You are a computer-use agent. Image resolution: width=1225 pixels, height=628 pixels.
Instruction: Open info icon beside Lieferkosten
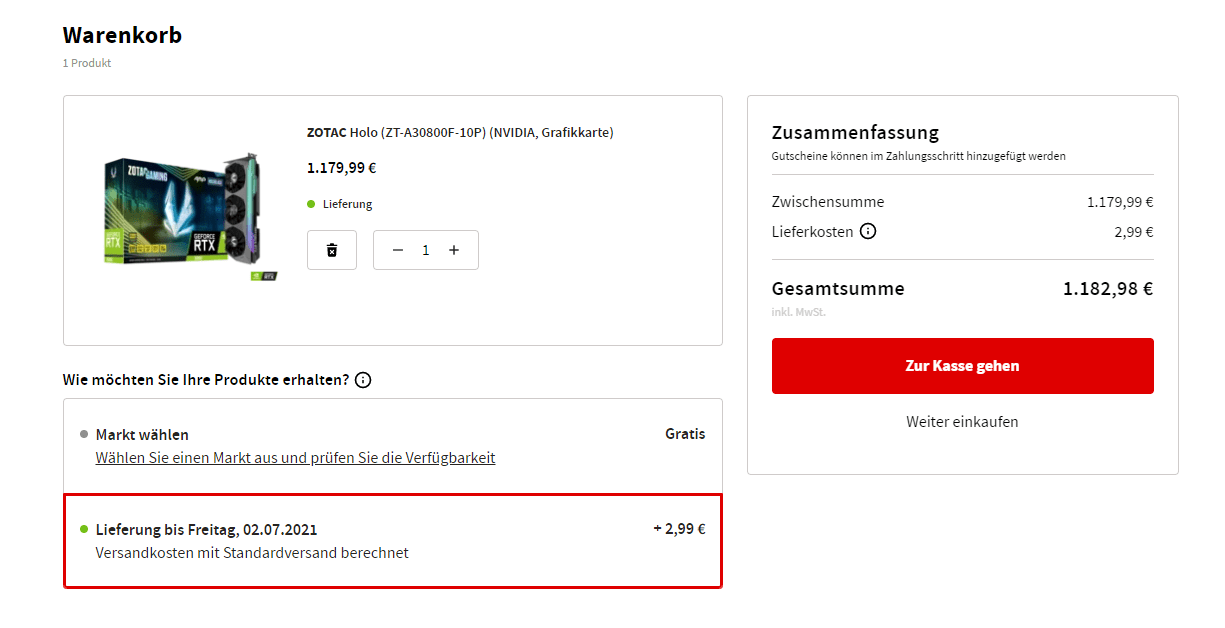868,231
